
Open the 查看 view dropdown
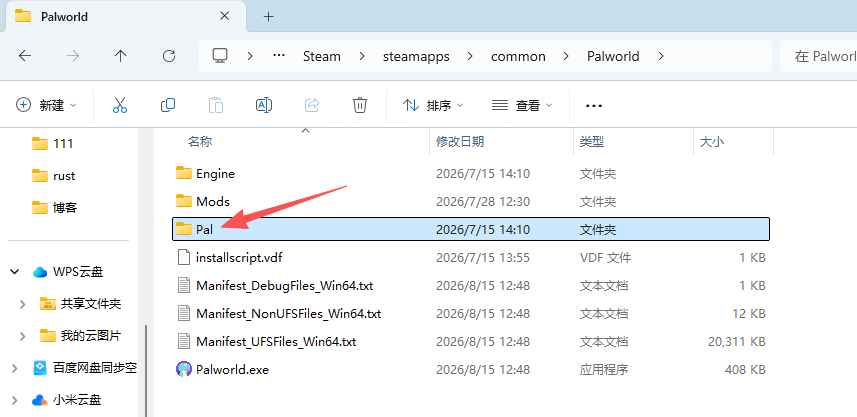(522, 105)
